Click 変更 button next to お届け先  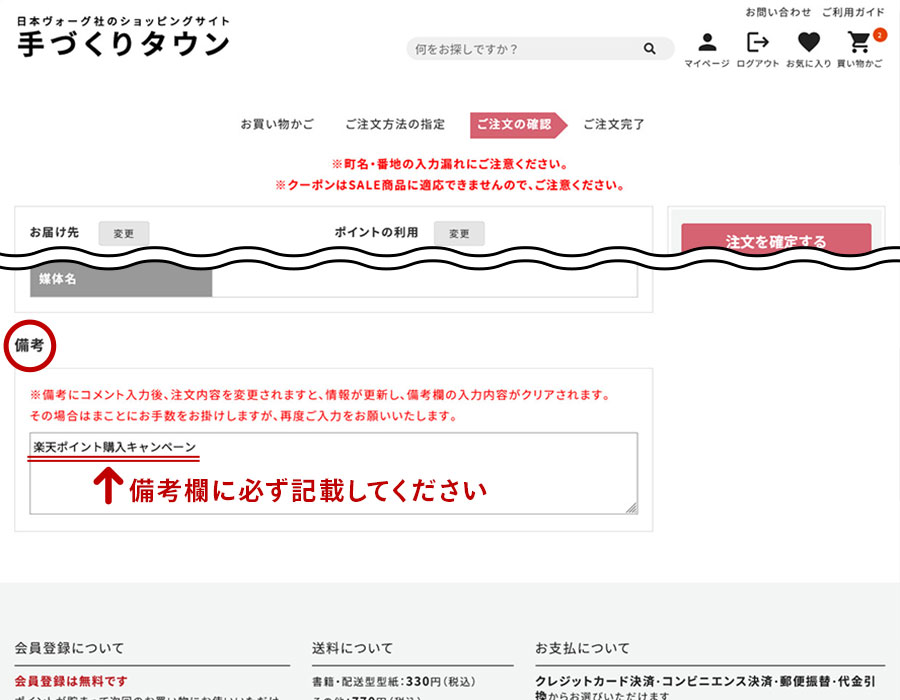(123, 233)
